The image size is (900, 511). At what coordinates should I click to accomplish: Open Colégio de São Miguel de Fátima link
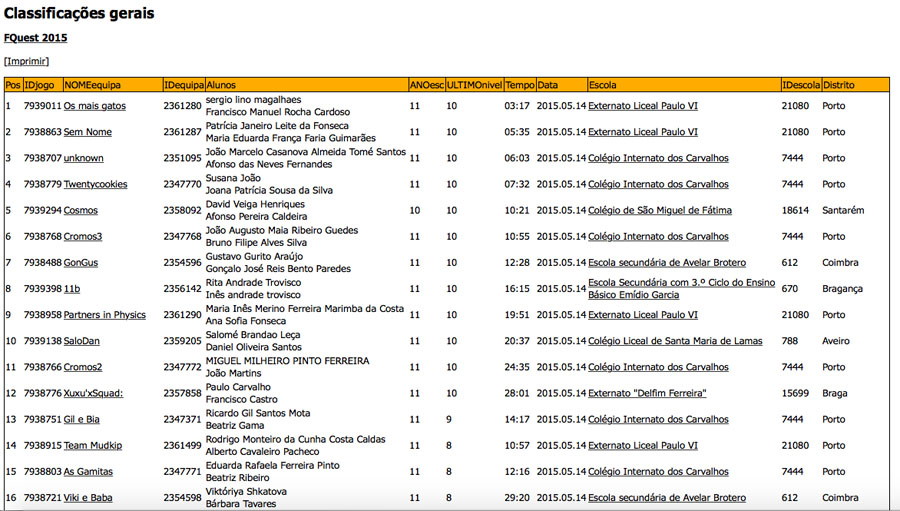(x=660, y=210)
